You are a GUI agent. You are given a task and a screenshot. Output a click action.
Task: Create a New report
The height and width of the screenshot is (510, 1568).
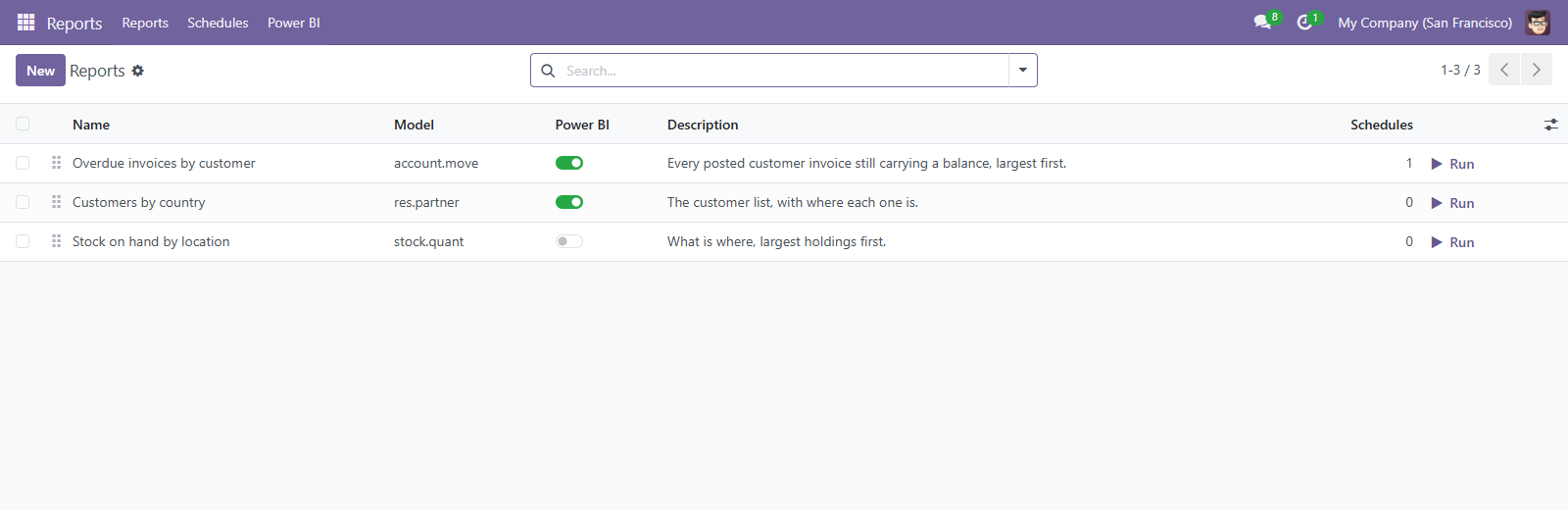tap(40, 71)
